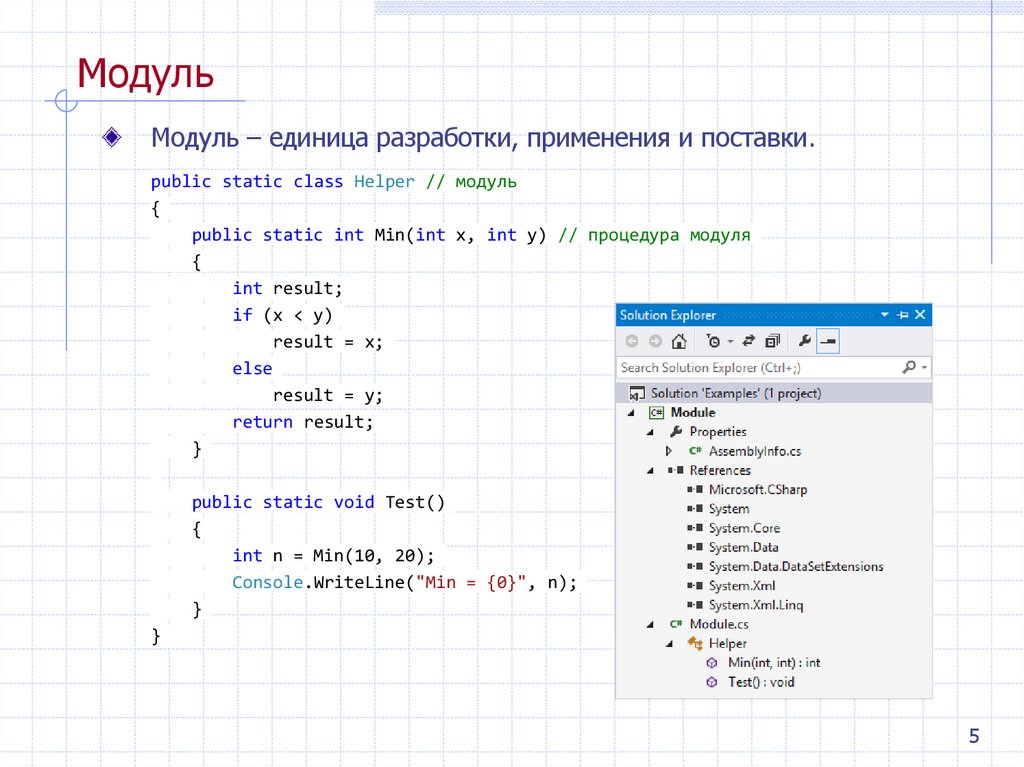This screenshot has width=1024, height=767.
Task: Click the Collapse All toolbar icon
Action: pos(827,340)
